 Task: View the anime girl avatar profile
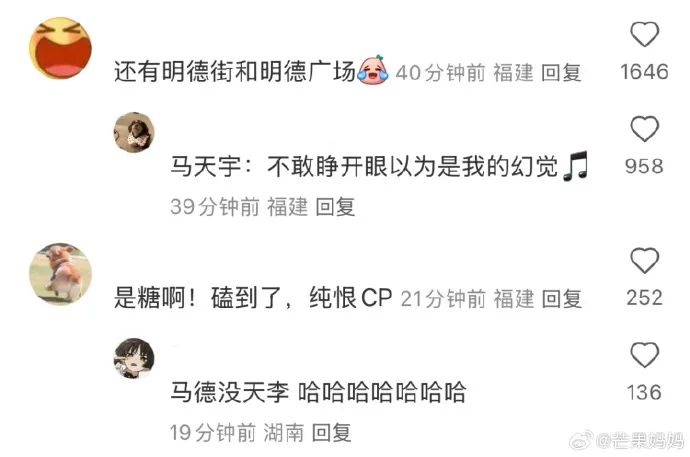pos(134,358)
